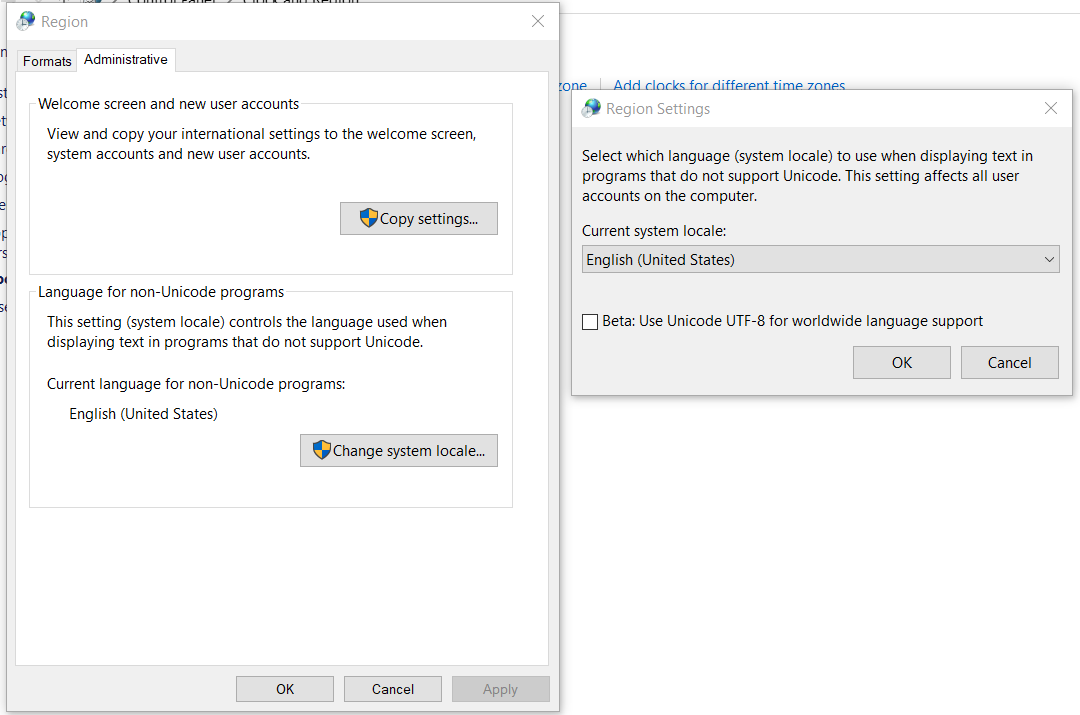This screenshot has height=715, width=1080.
Task: Click globe icon in Region Settings title bar
Action: (590, 108)
